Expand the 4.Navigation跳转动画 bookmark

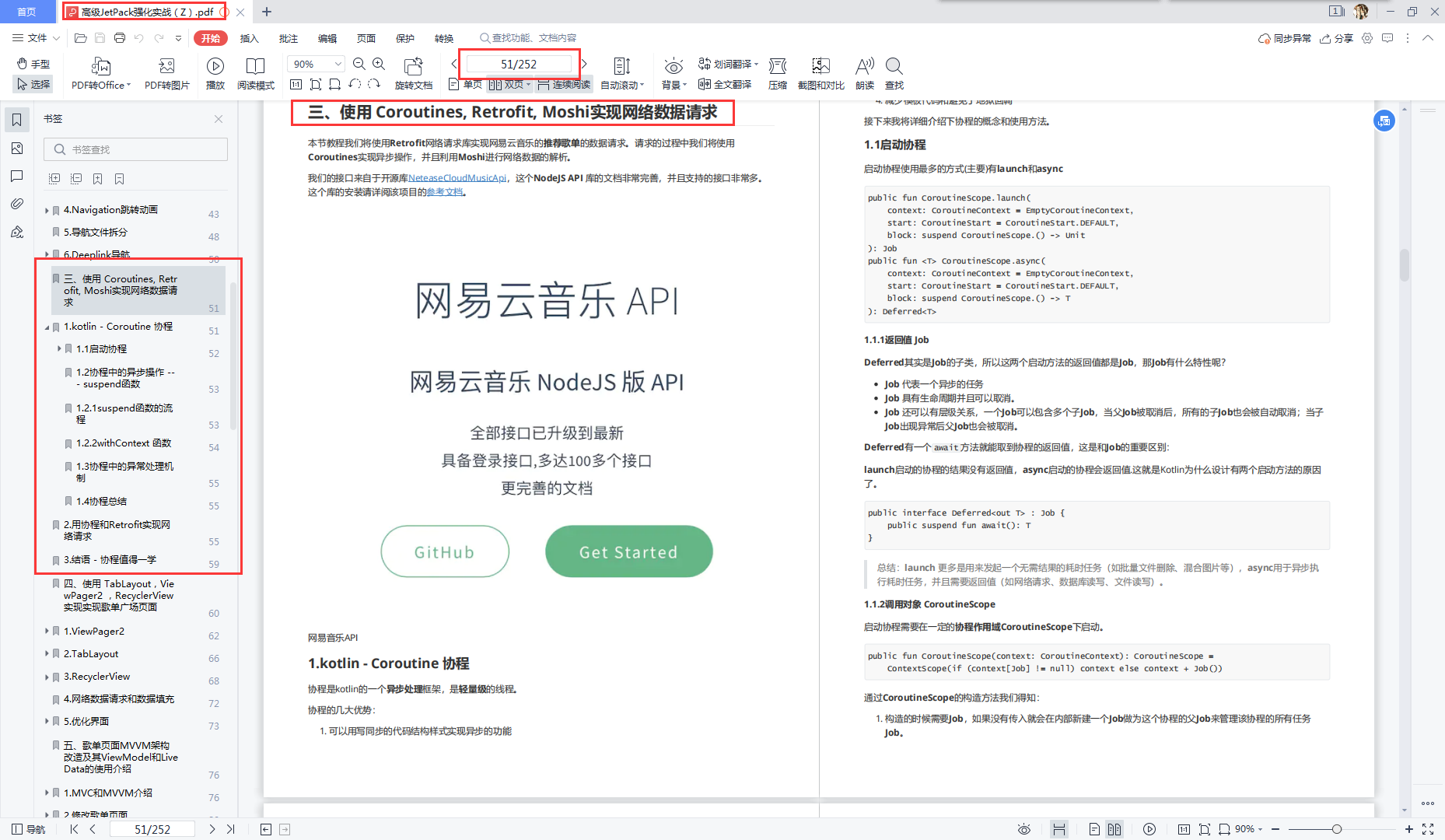pyautogui.click(x=47, y=210)
